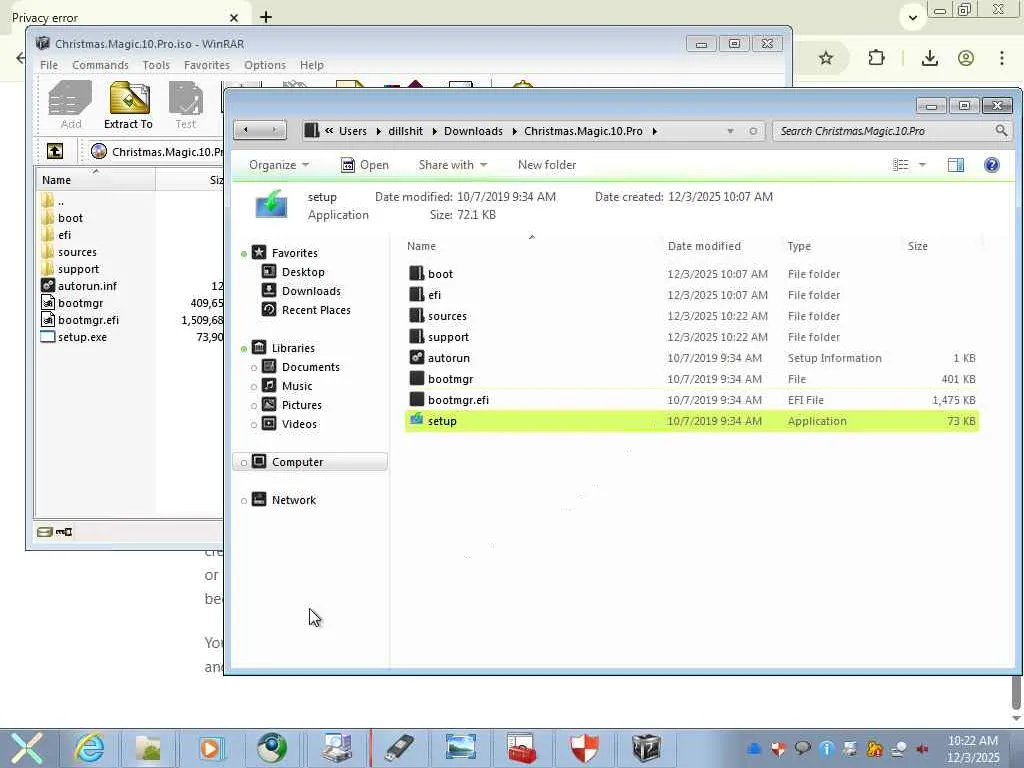Click the Test icon in WinRAR toolbar

tap(185, 106)
